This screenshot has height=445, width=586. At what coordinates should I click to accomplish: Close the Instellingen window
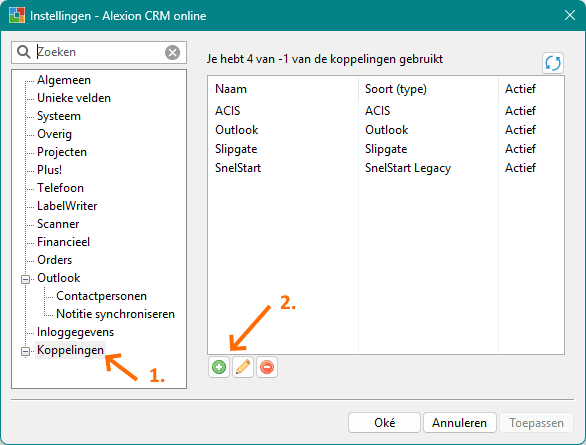(570, 15)
